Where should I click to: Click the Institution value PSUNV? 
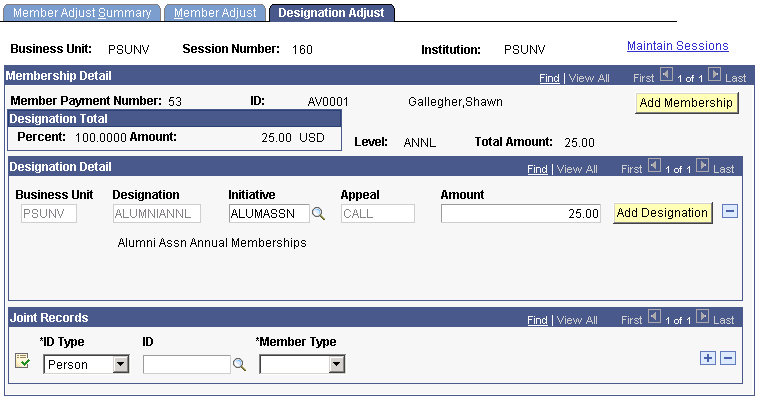click(x=525, y=50)
